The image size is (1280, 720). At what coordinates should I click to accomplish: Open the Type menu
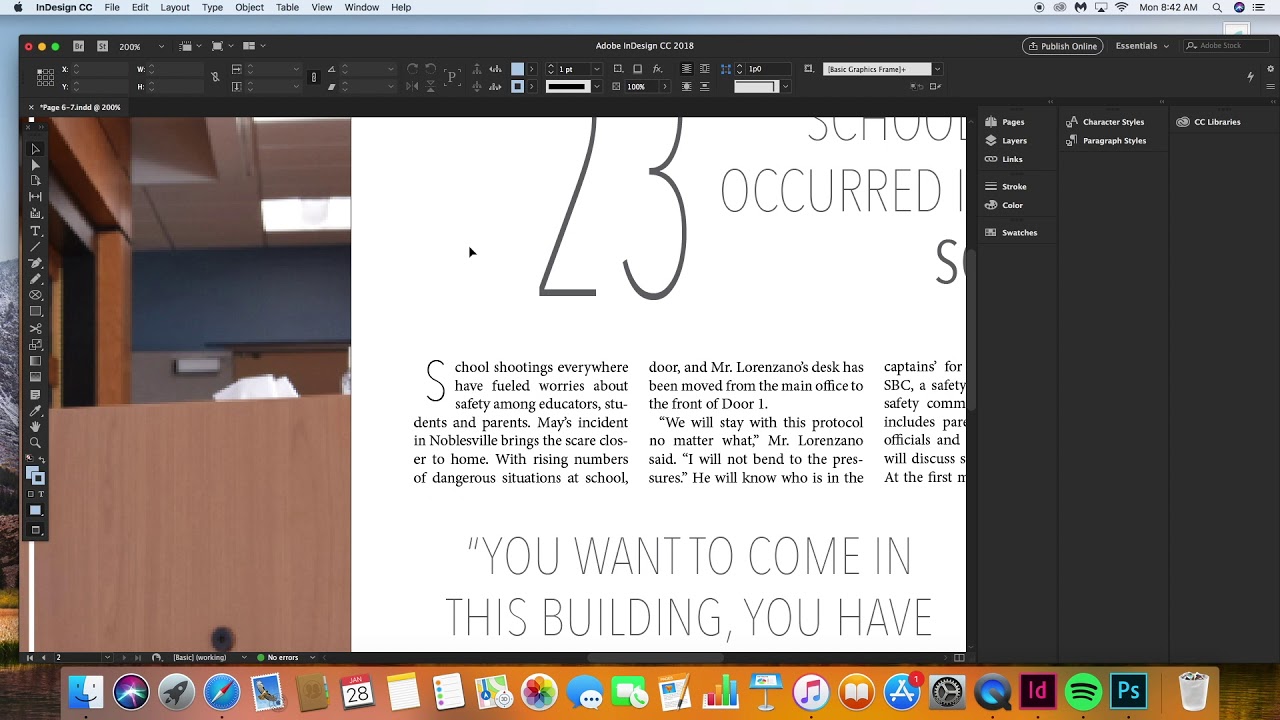[212, 7]
